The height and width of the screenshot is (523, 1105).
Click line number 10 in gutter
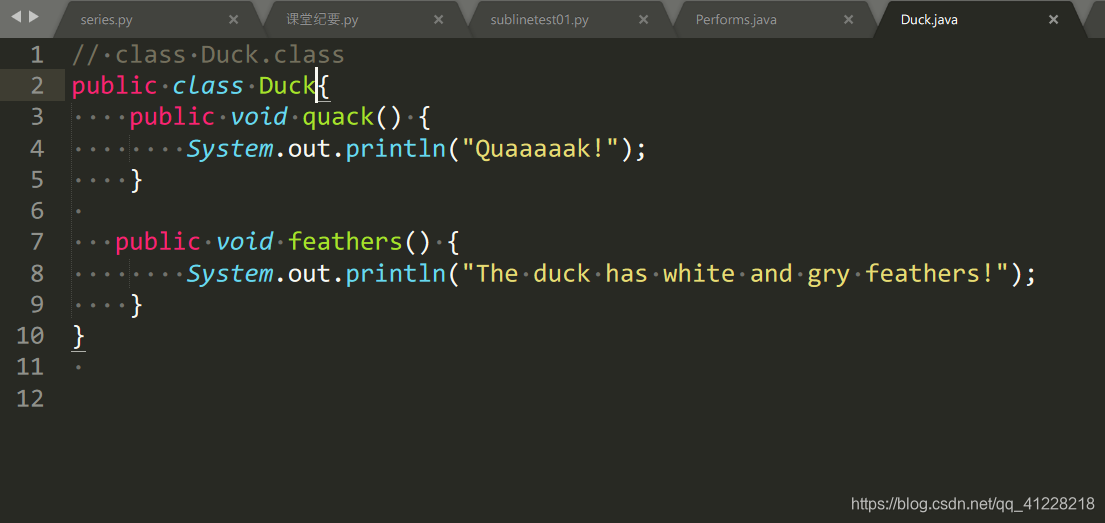pyautogui.click(x=30, y=336)
